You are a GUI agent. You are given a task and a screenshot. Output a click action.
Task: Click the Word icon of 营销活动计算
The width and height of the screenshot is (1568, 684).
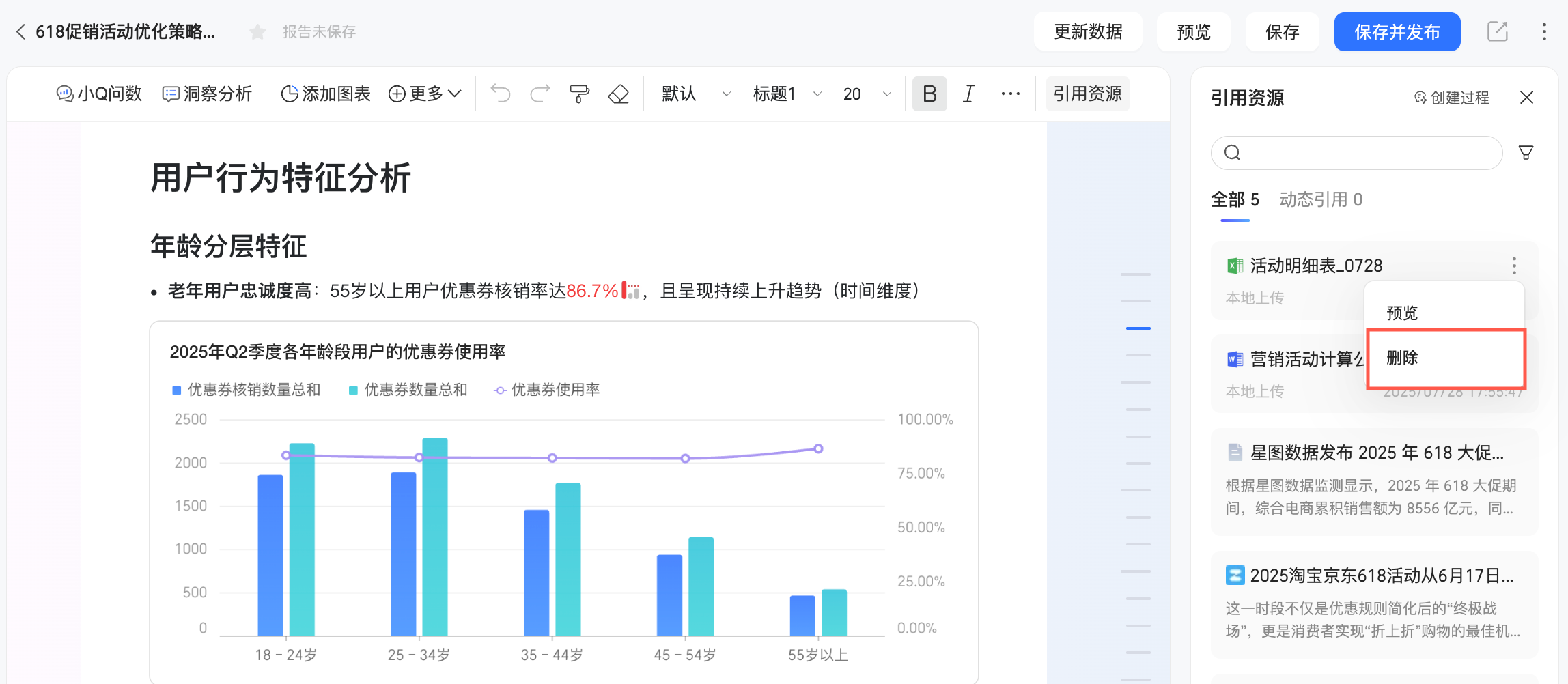(1235, 359)
